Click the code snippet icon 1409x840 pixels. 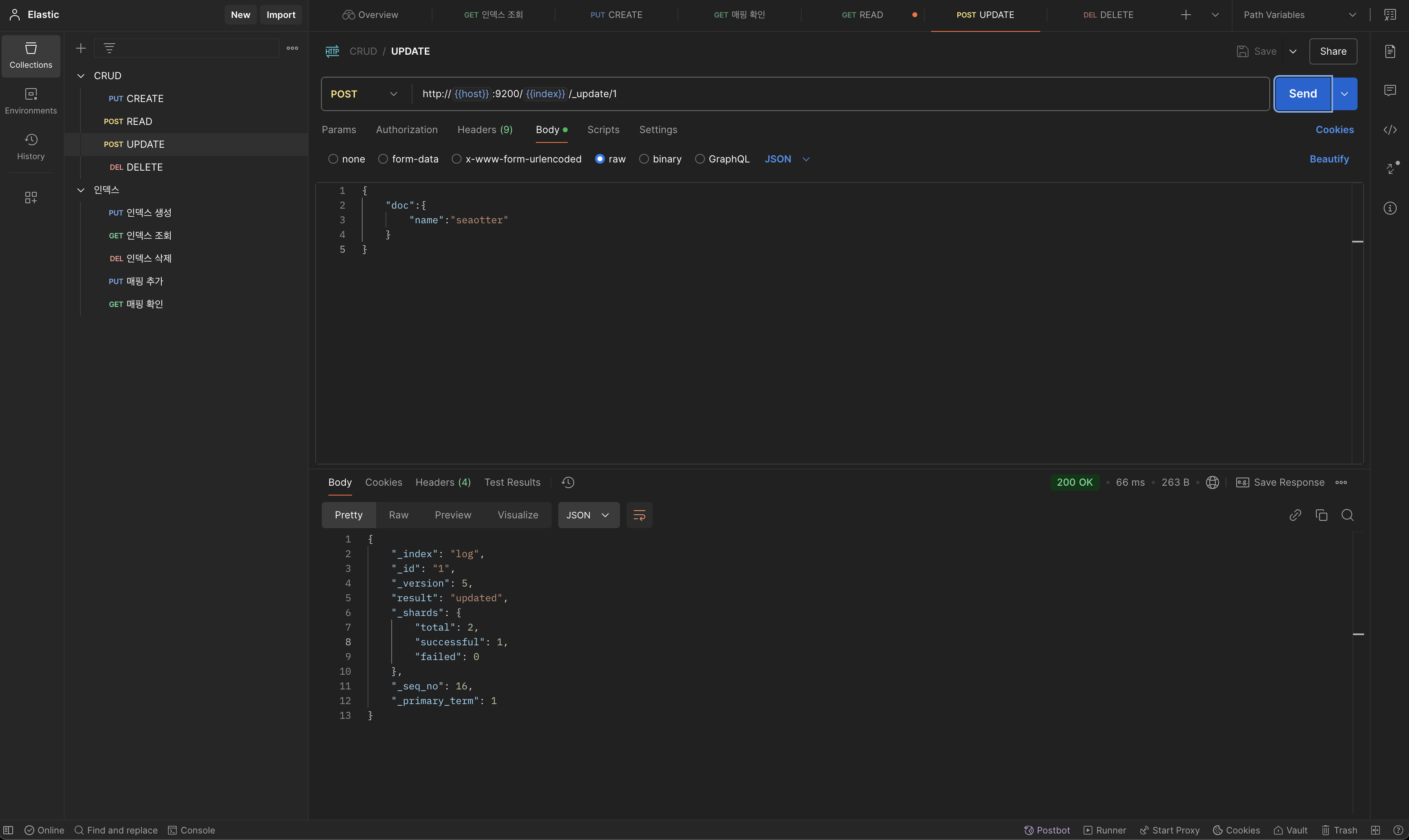[x=1390, y=130]
